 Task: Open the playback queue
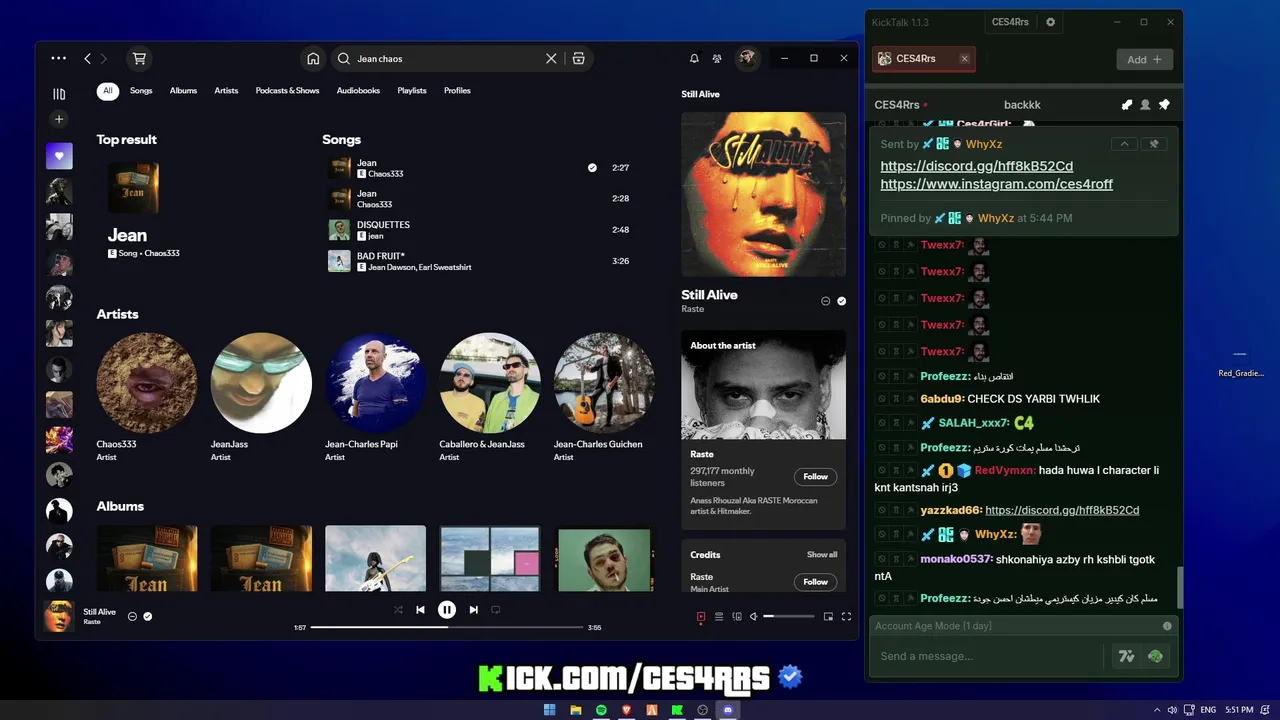718,617
